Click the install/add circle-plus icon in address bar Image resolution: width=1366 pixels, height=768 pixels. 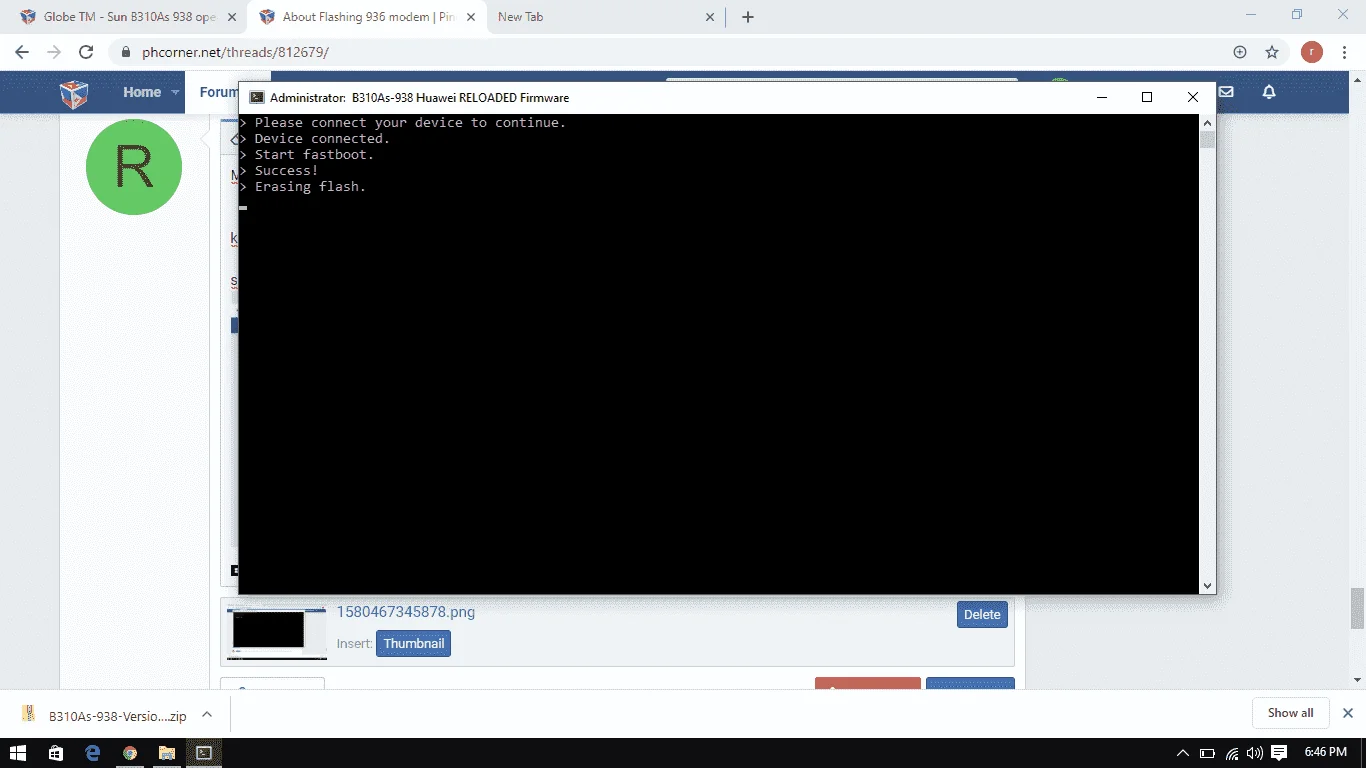point(1240,52)
